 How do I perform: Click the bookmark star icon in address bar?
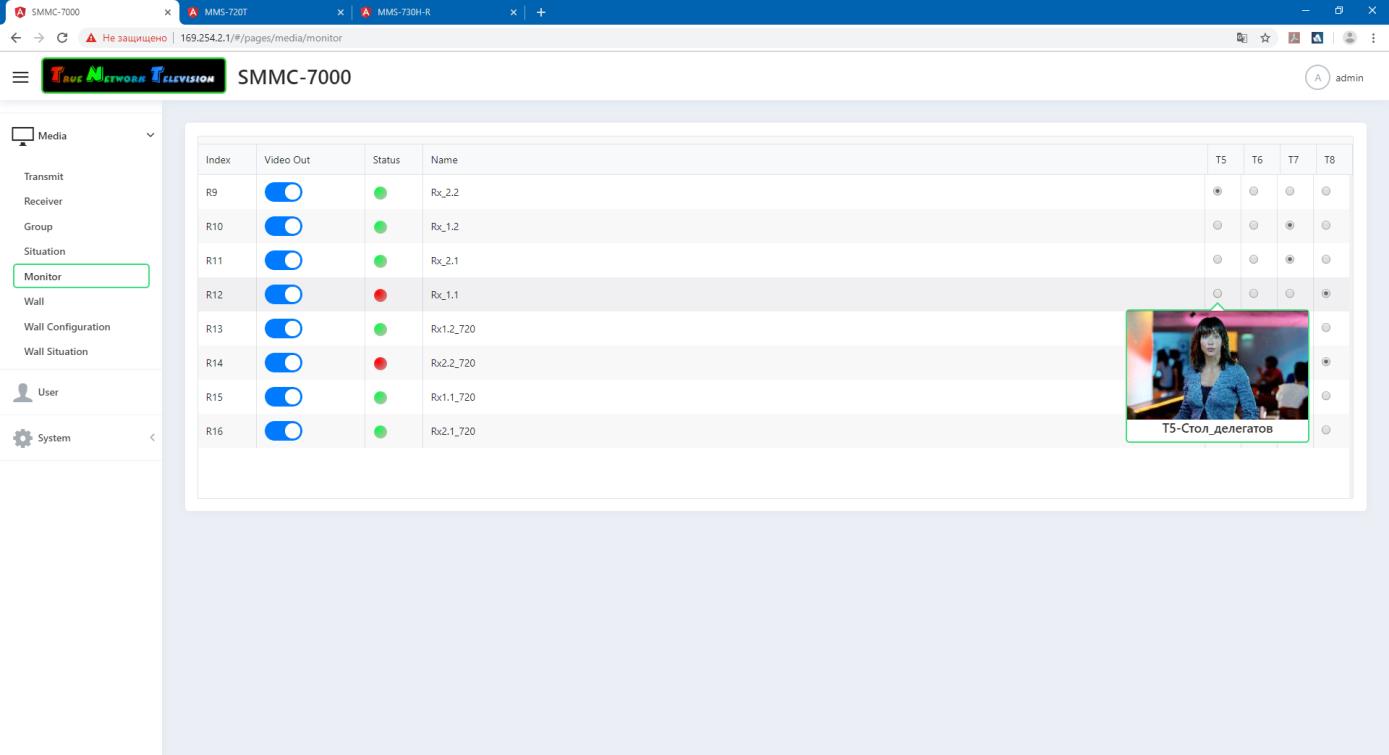[x=1265, y=38]
